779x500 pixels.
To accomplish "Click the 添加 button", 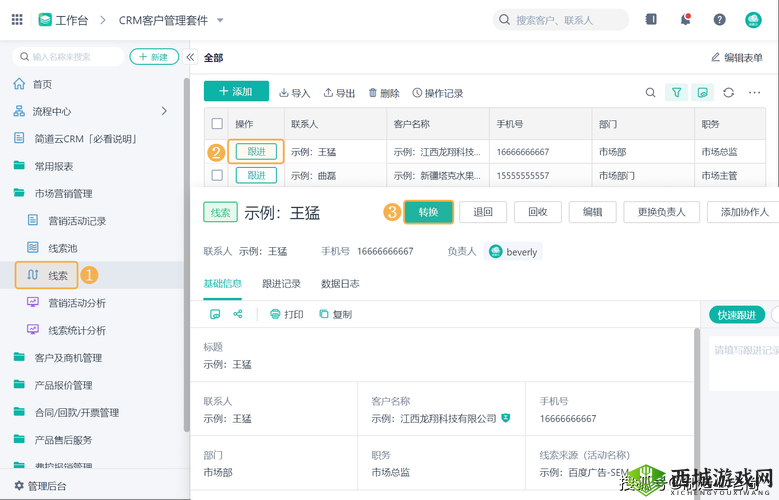I will [236, 91].
